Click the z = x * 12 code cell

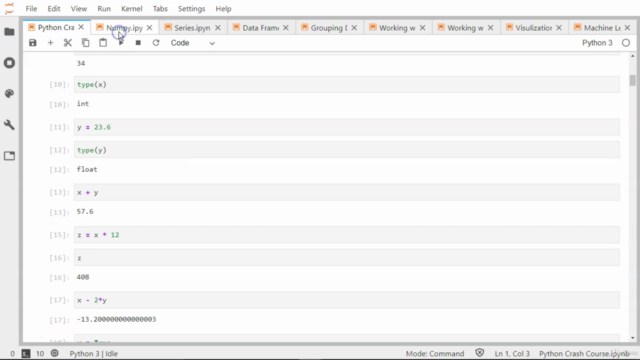(347, 235)
